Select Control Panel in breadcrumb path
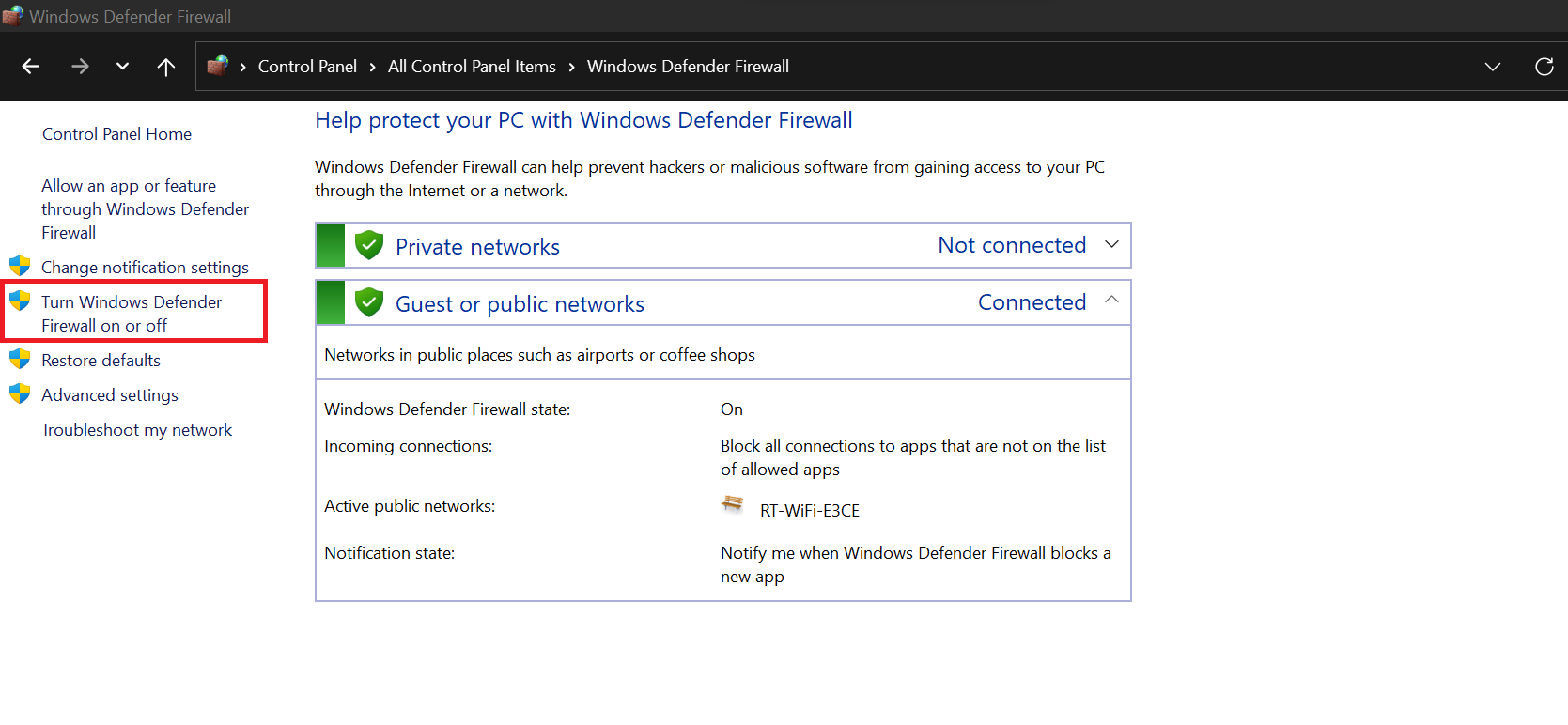1568x725 pixels. [307, 67]
